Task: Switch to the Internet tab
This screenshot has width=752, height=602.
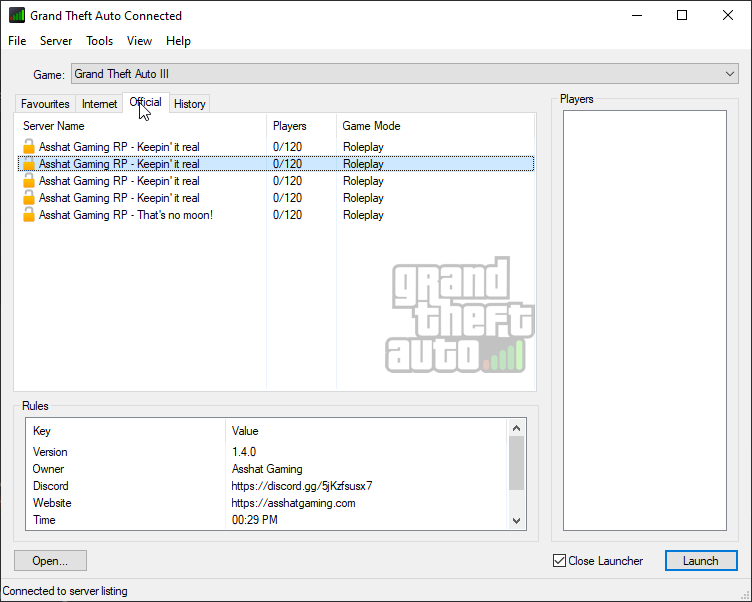Action: tap(99, 104)
